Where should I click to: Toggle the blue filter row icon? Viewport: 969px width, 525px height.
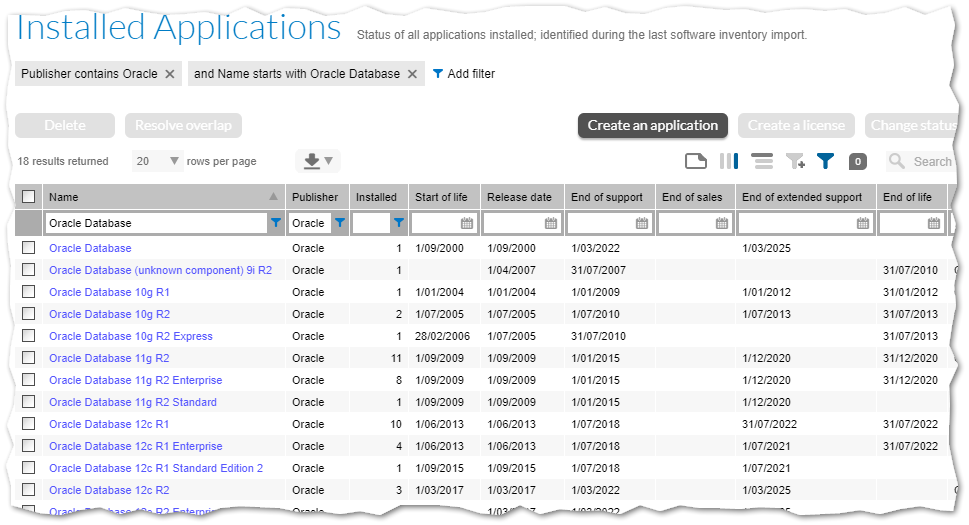click(x=825, y=161)
